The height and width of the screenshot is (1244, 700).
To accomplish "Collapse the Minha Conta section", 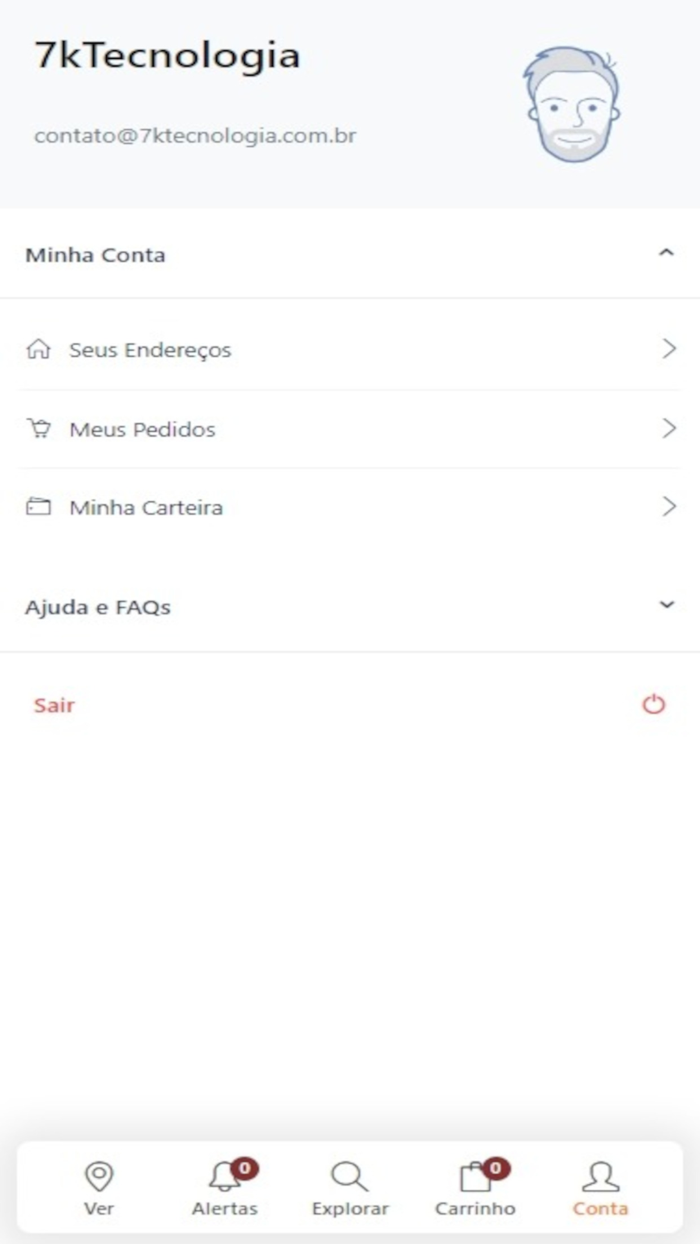I will coord(666,254).
